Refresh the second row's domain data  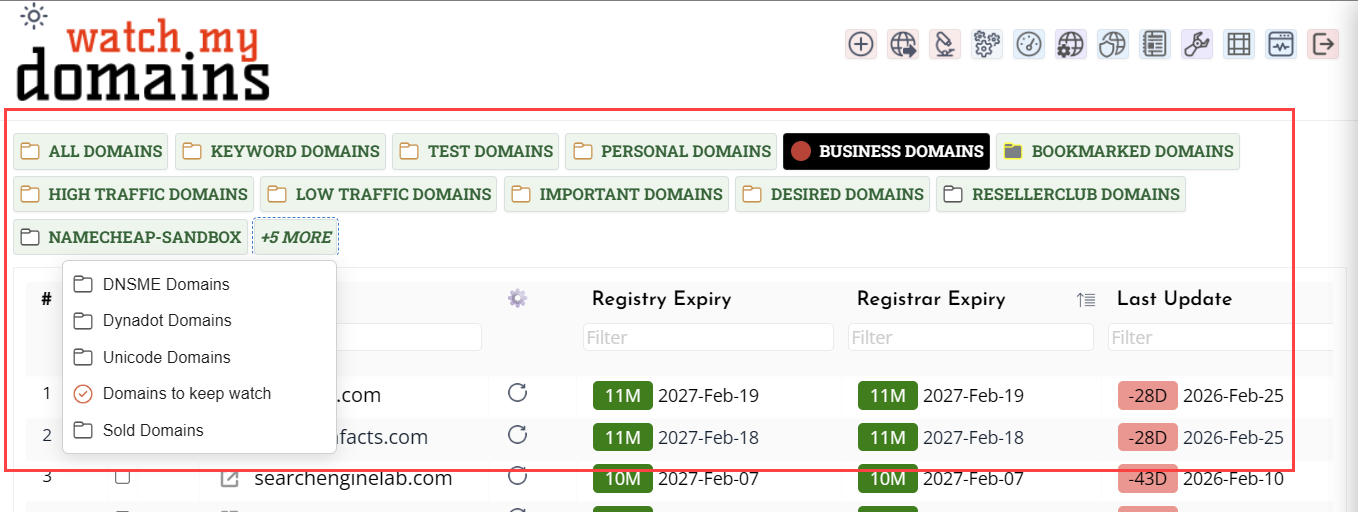(x=517, y=434)
